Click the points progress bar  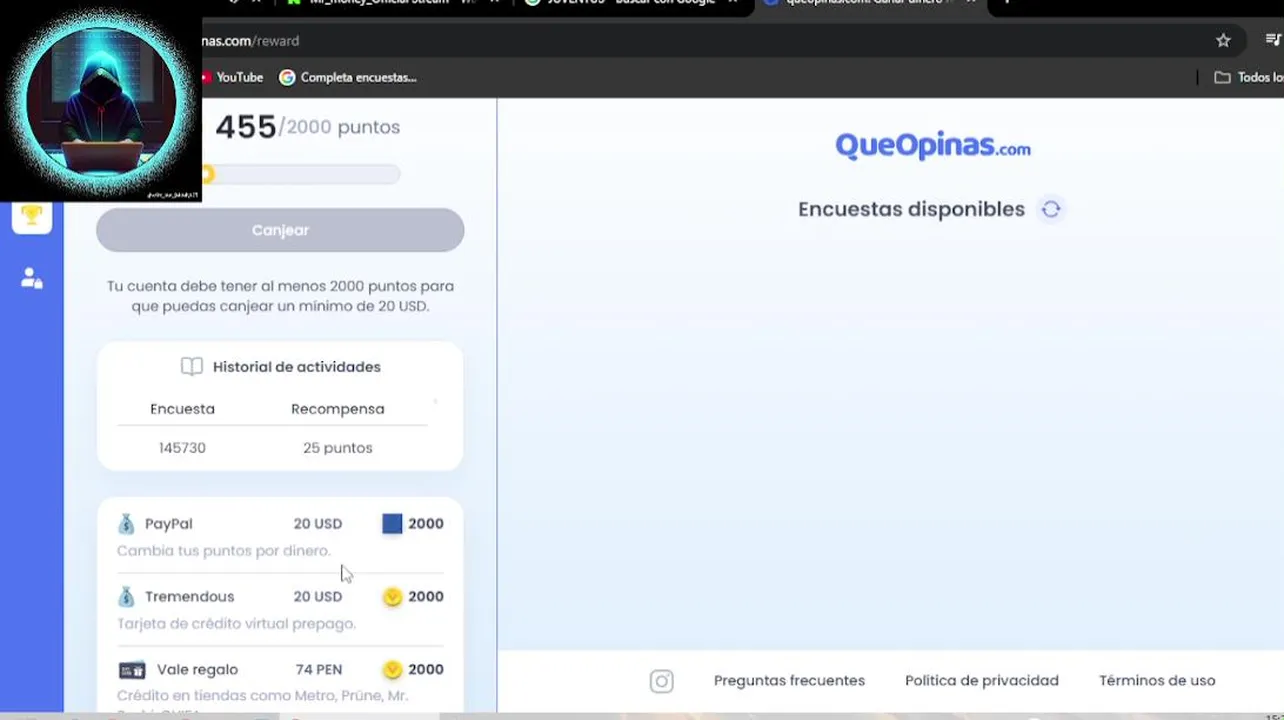pyautogui.click(x=300, y=174)
